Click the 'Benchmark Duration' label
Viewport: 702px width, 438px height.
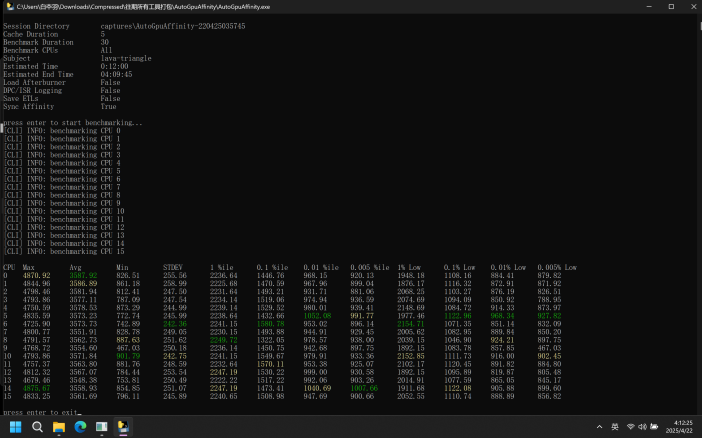pyautogui.click(x=38, y=42)
